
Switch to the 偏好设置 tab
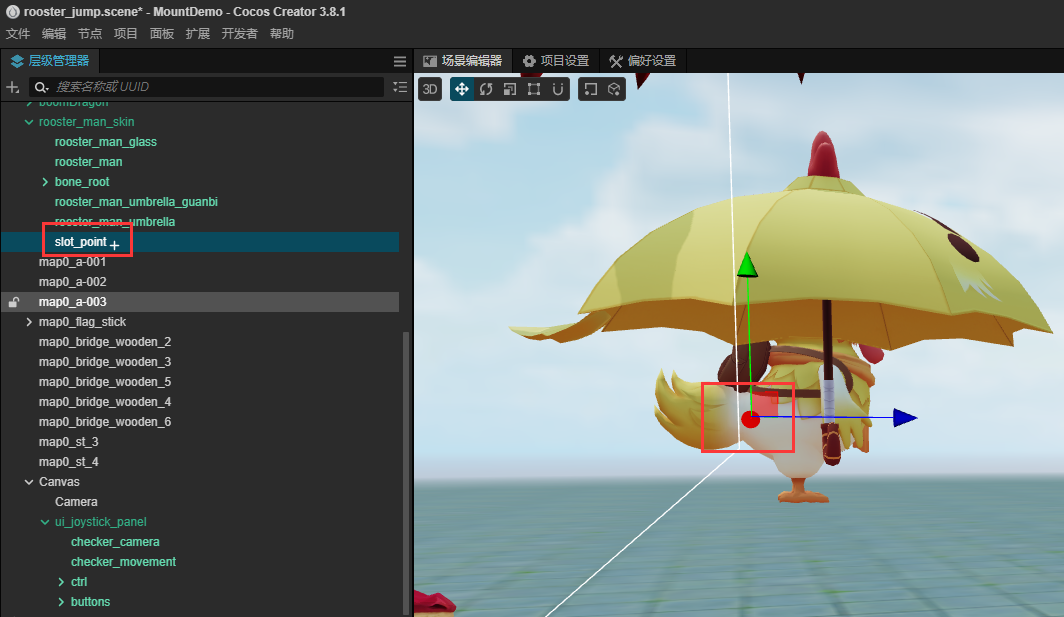pyautogui.click(x=643, y=61)
